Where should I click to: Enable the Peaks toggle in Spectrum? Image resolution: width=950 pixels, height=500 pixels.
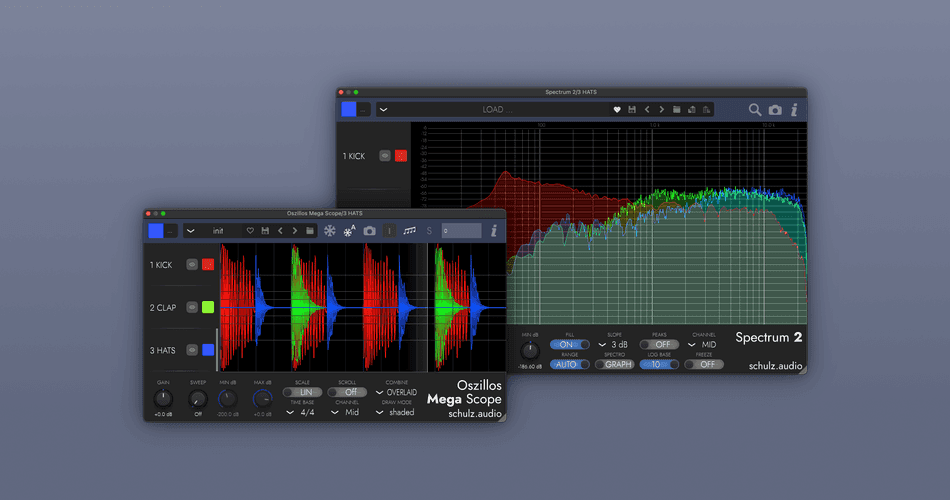click(x=659, y=344)
